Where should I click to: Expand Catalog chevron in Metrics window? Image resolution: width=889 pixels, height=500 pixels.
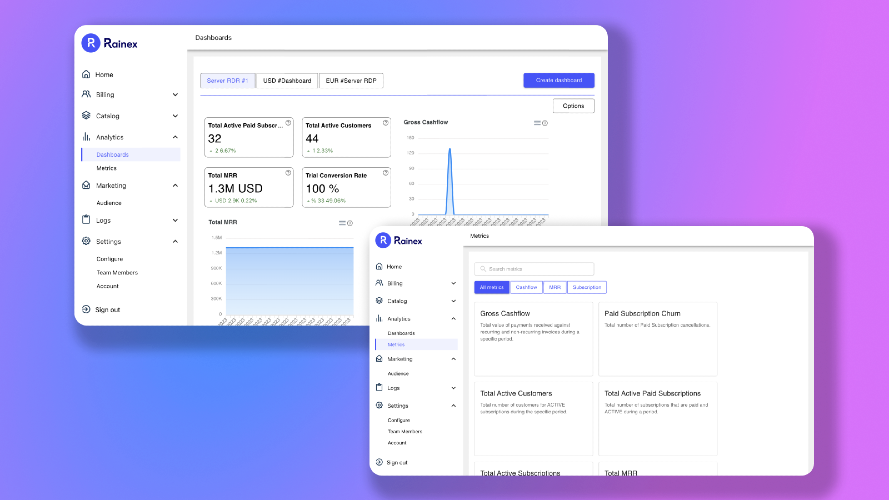pos(454,301)
